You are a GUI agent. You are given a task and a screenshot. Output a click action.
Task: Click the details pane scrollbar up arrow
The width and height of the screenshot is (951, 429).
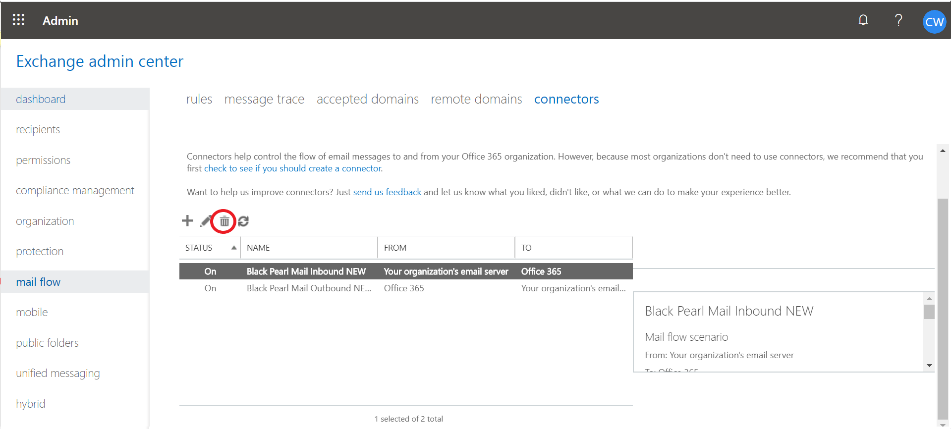tap(929, 297)
